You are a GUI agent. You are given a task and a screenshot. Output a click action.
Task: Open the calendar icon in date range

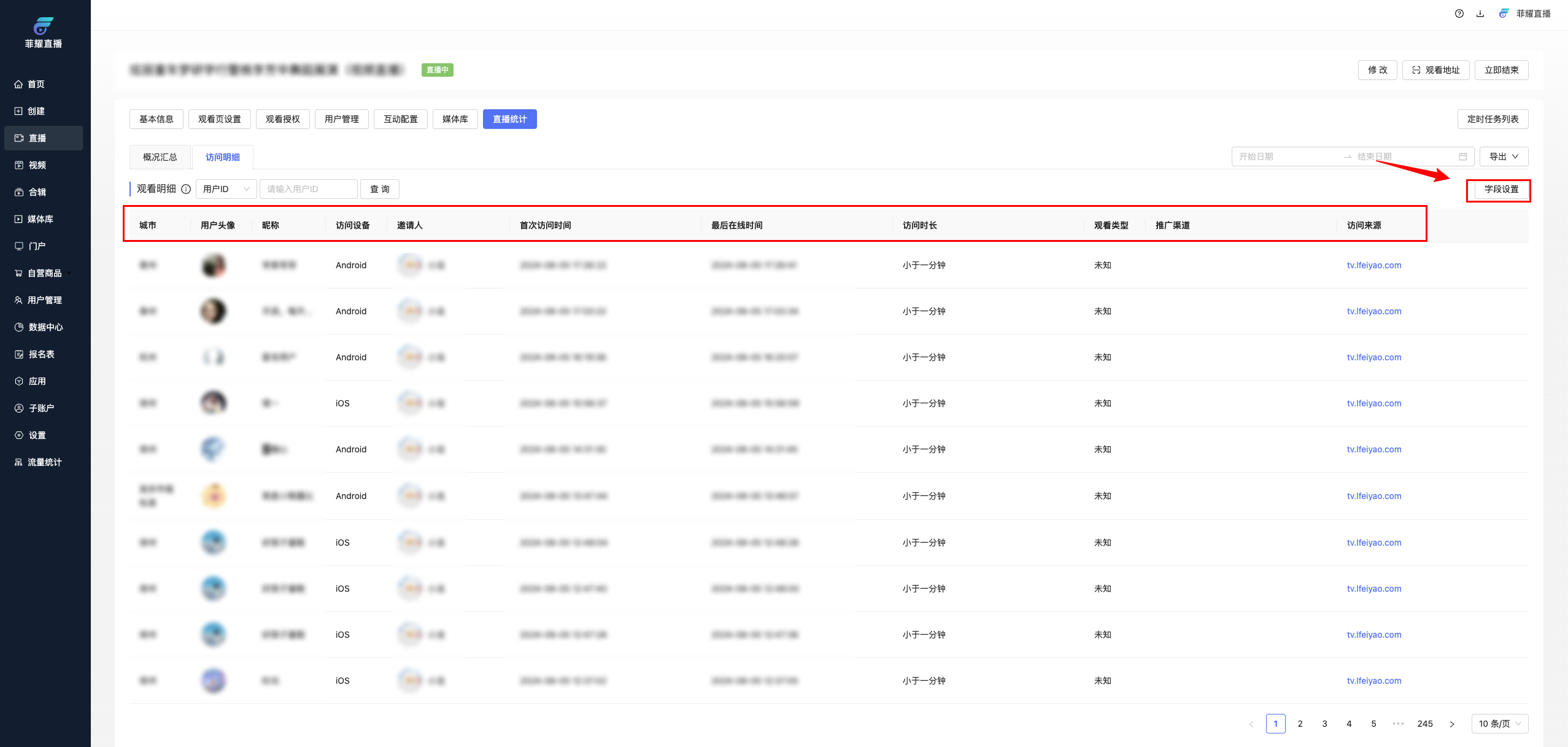[x=1462, y=157]
